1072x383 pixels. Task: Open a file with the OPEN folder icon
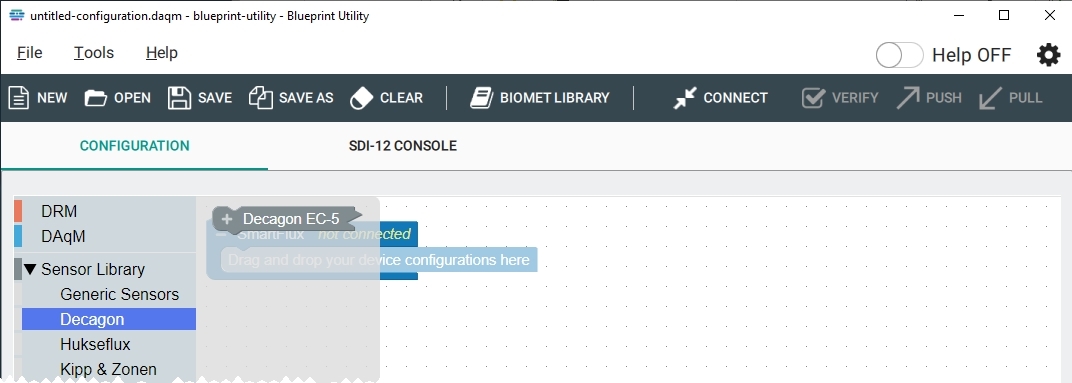click(x=96, y=98)
